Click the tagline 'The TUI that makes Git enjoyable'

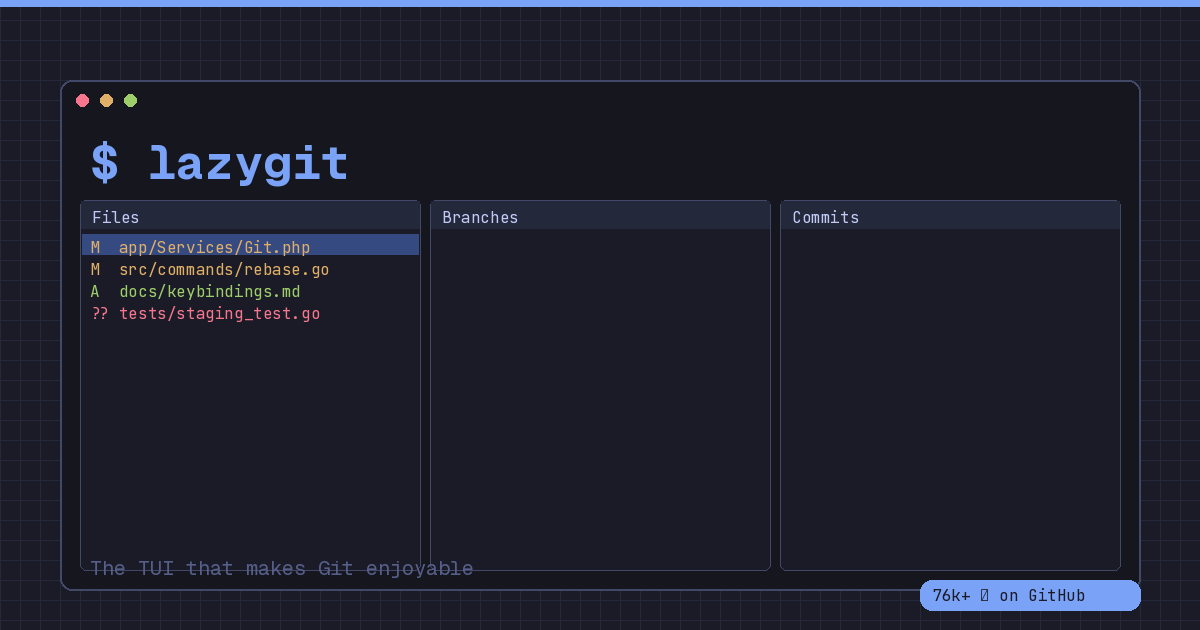tap(280, 568)
